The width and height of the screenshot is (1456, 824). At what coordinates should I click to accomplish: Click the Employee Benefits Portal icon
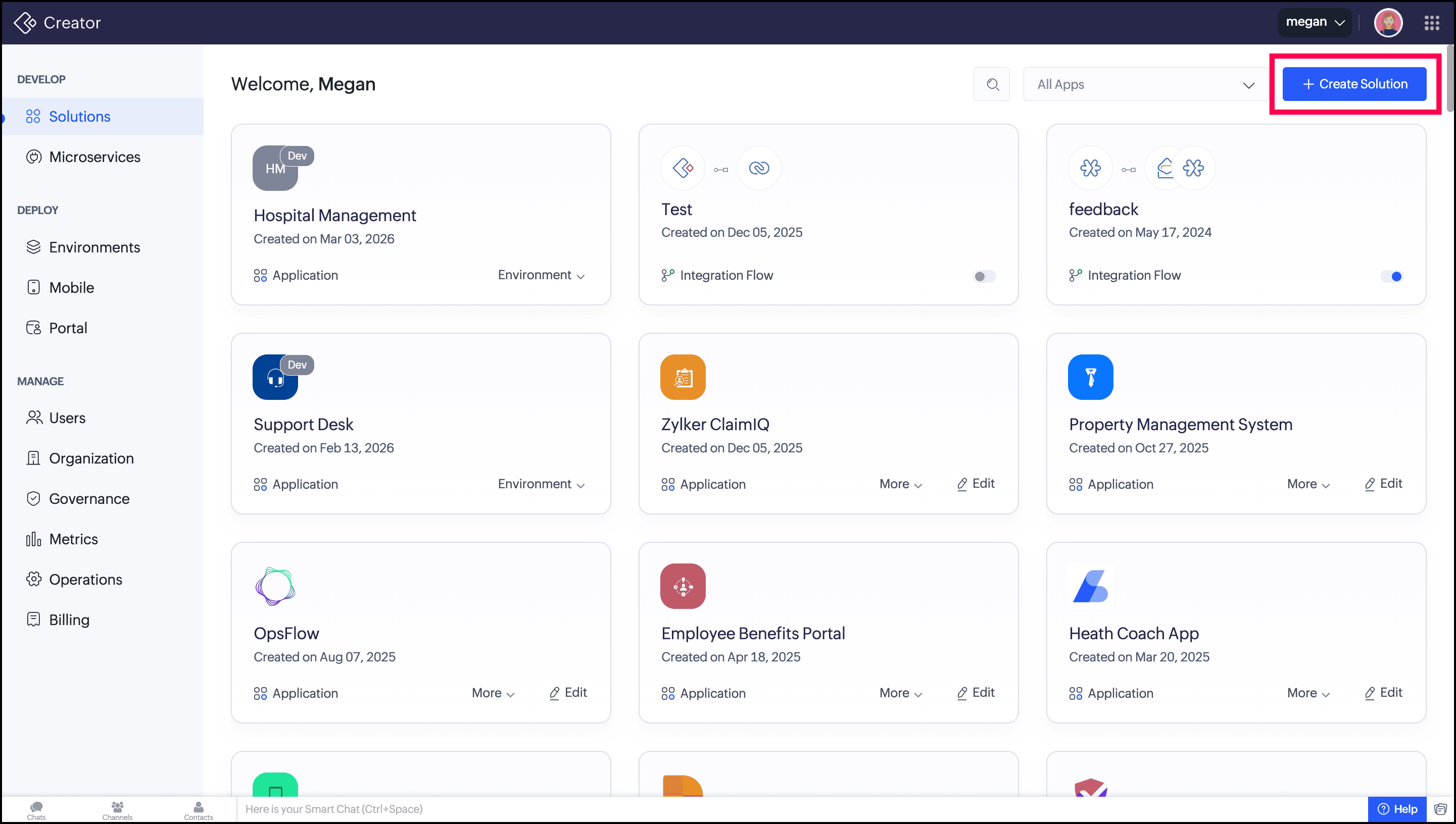[683, 586]
